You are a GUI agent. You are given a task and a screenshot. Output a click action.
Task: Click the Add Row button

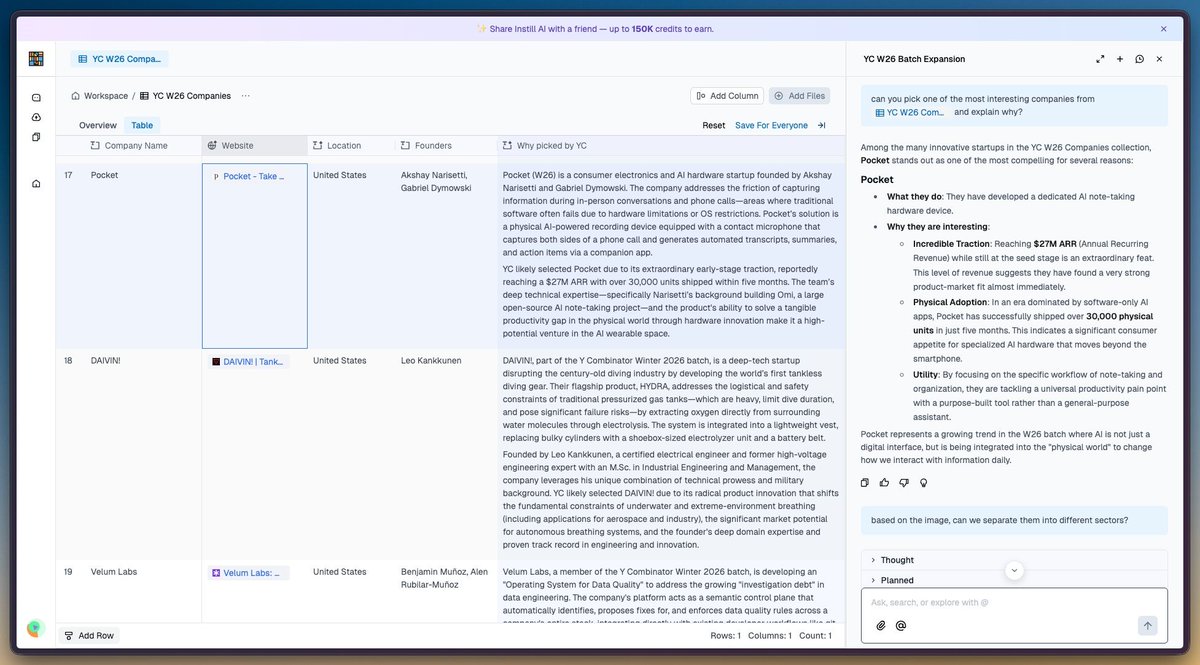coord(88,635)
